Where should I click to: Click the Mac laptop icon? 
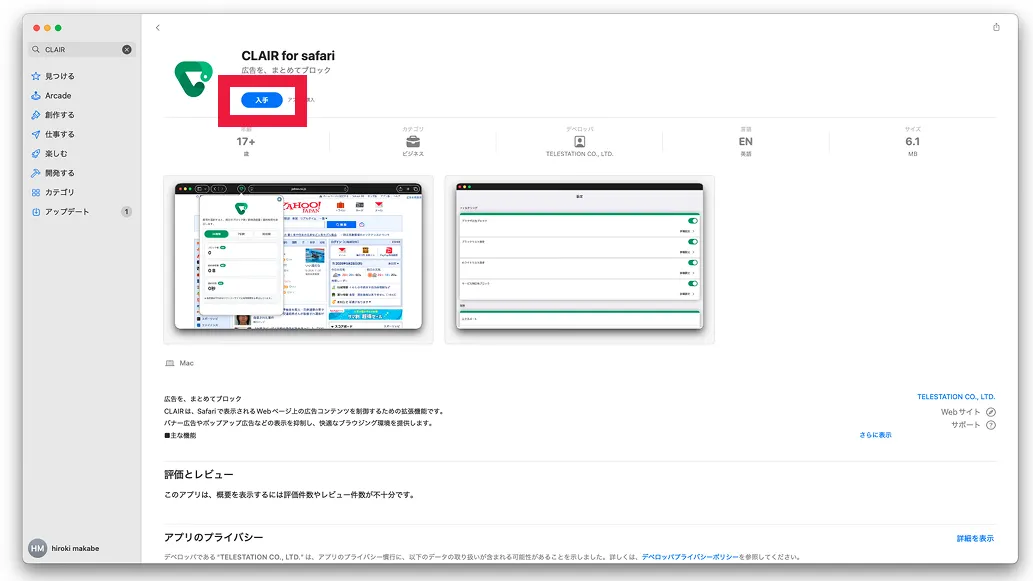tap(170, 364)
